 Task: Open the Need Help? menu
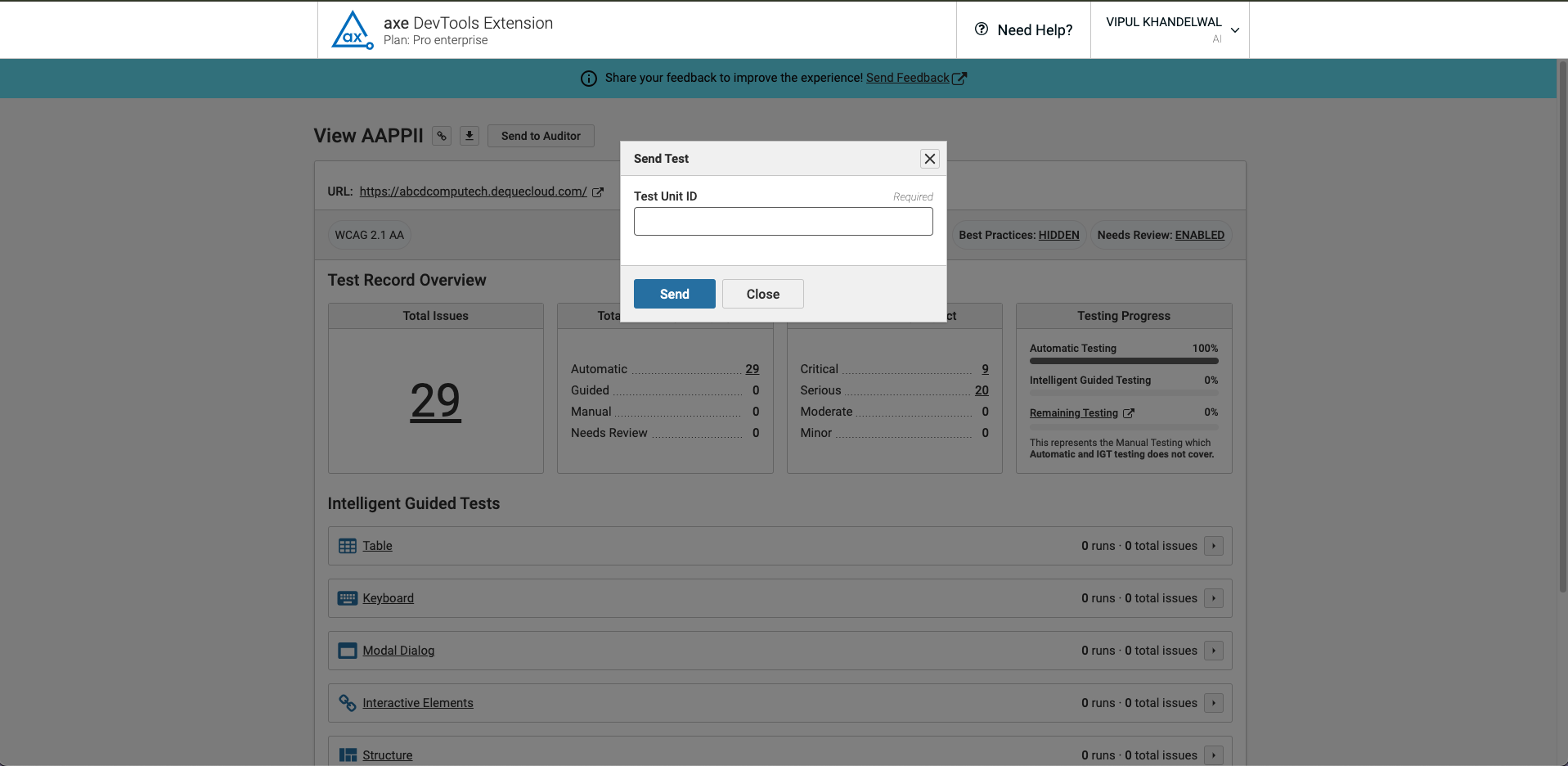coord(1024,30)
